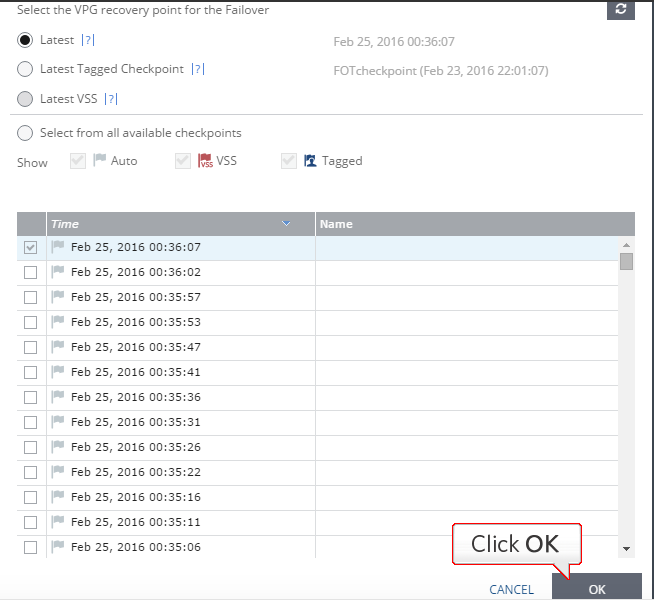The image size is (654, 600).
Task: Toggle the VSS show checkbox
Action: pyautogui.click(x=182, y=160)
